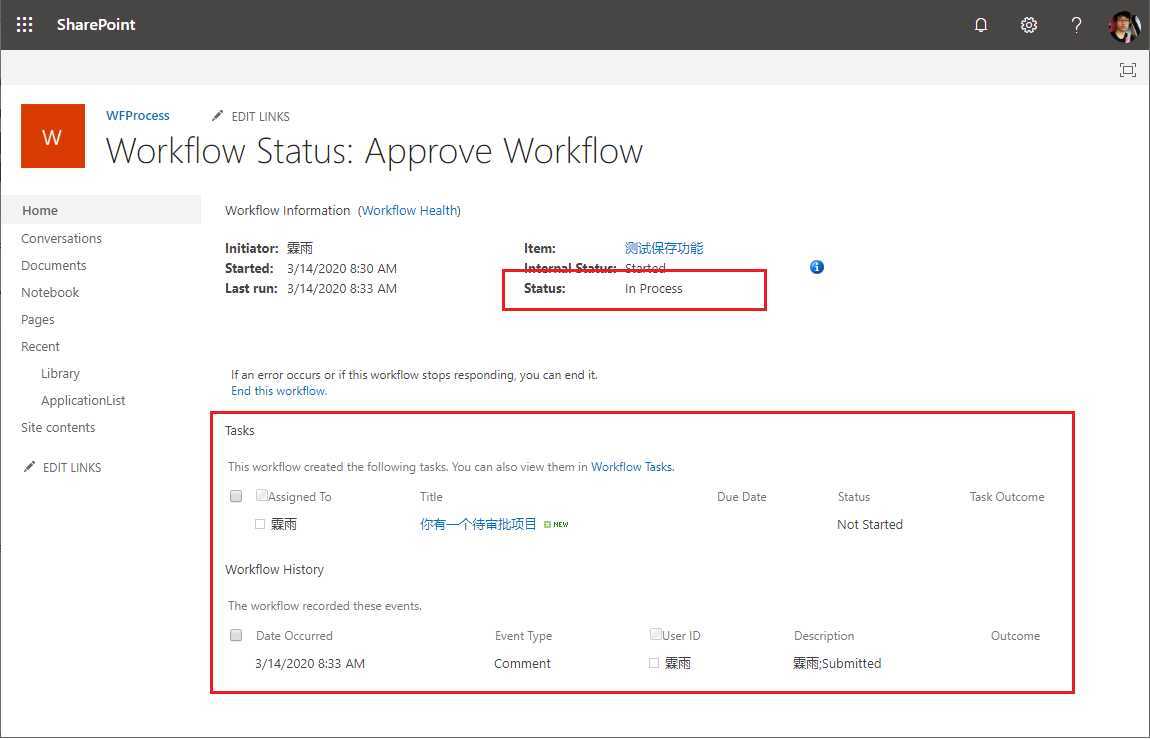Open the 你有一个待审批项目 task link
Image resolution: width=1150 pixels, height=739 pixels.
(478, 524)
